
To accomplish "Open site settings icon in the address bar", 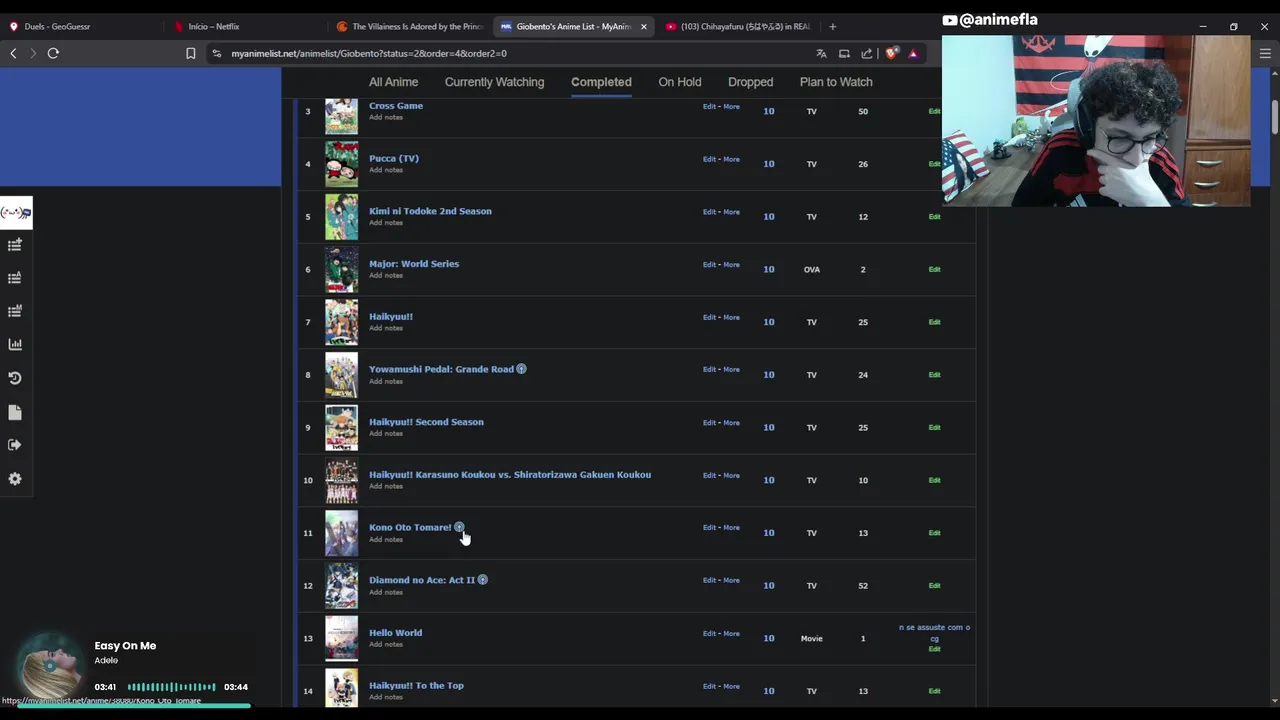I will point(216,53).
